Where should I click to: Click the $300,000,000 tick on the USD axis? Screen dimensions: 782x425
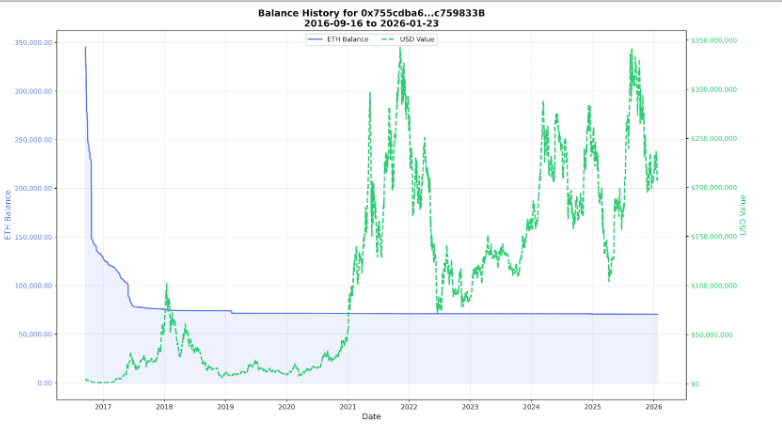point(714,90)
